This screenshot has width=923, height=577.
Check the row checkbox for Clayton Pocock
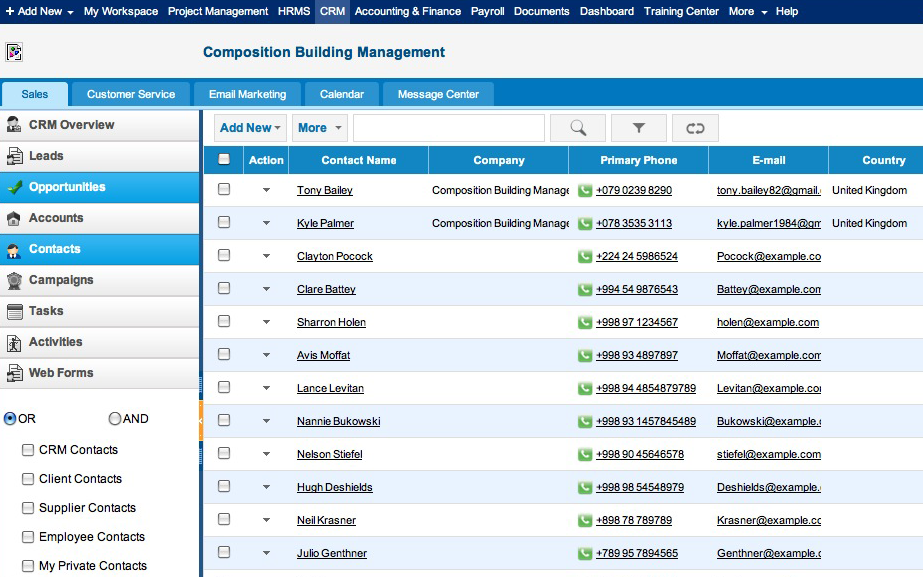[224, 255]
